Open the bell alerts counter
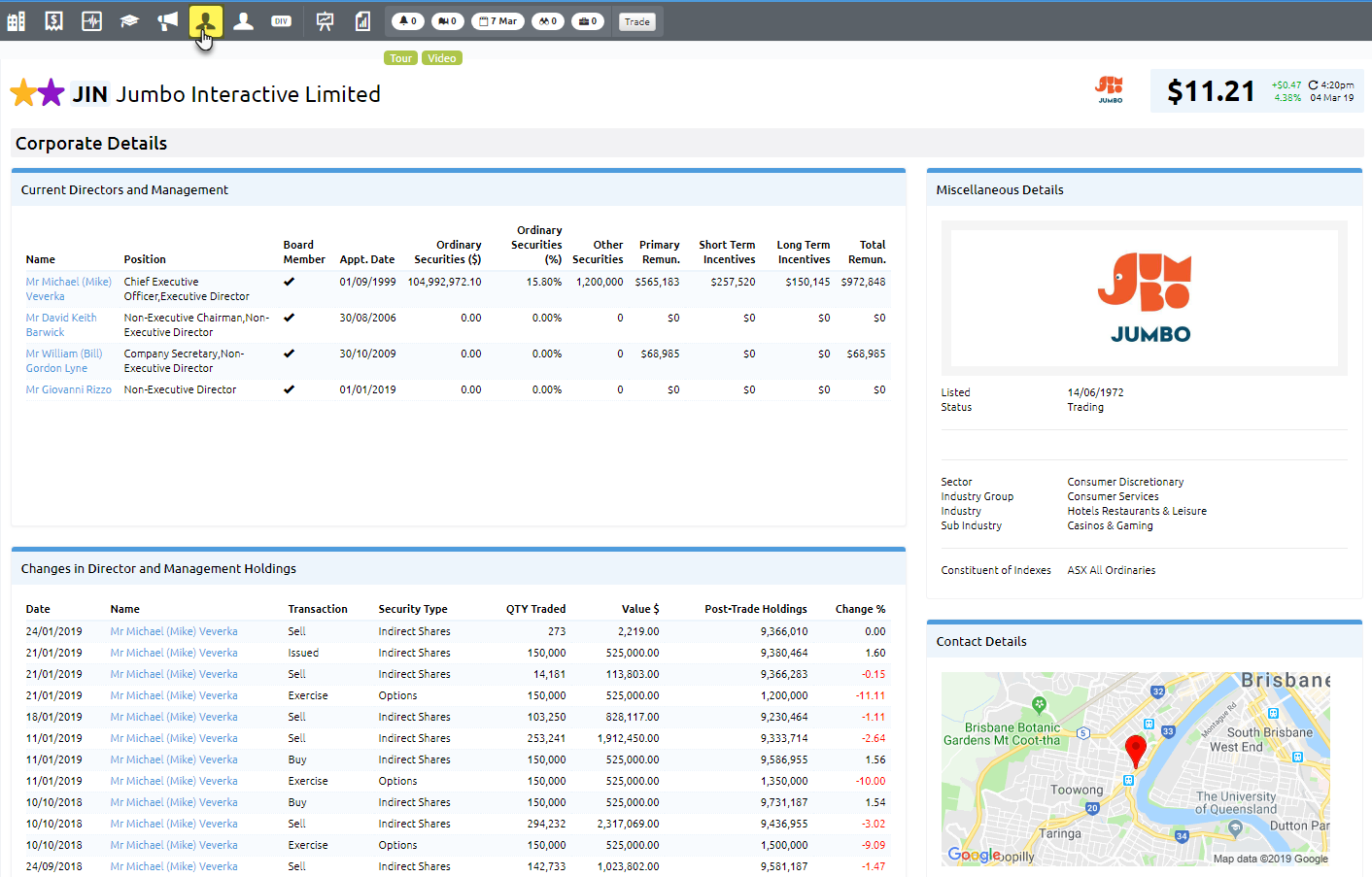 point(408,20)
